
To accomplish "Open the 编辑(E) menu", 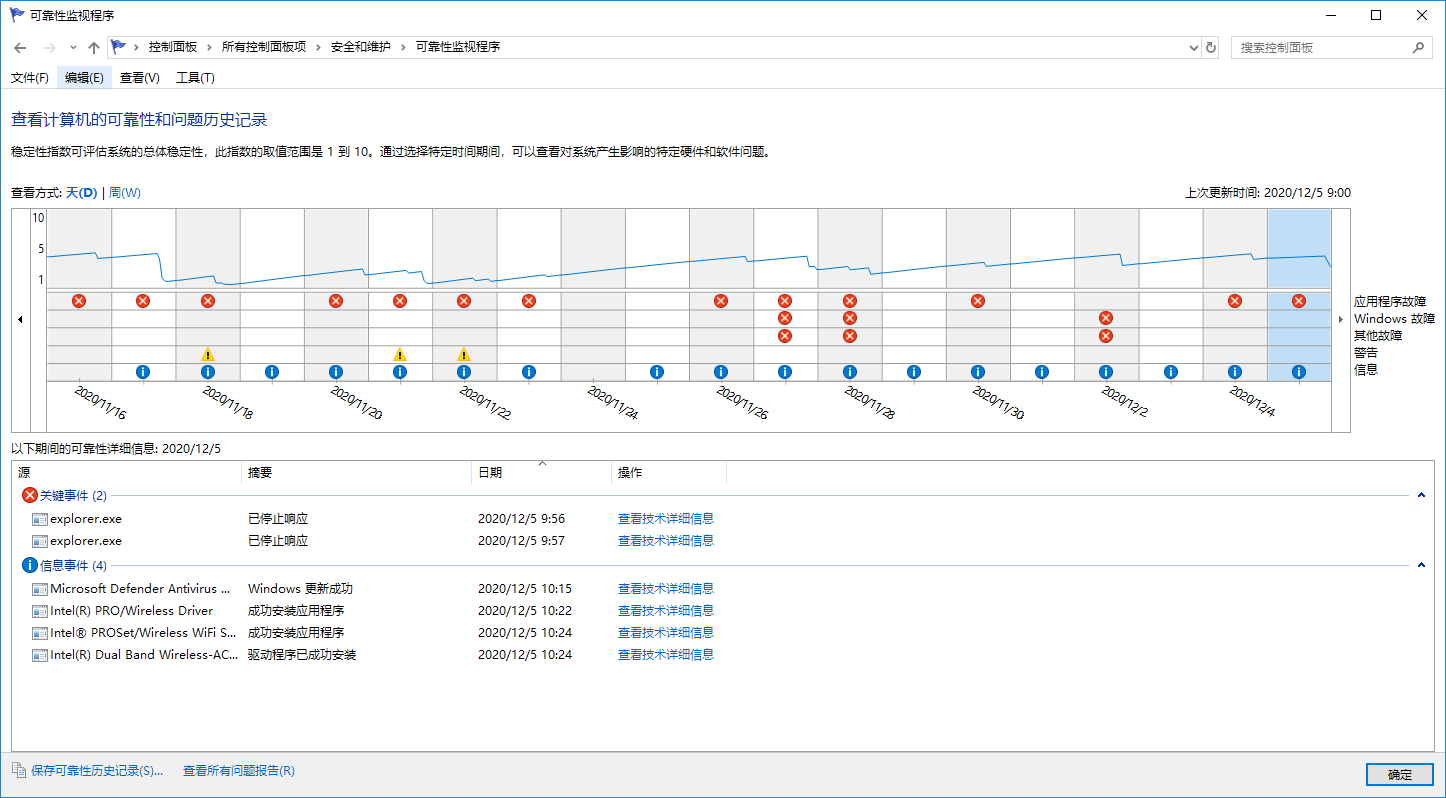I will click(x=84, y=78).
